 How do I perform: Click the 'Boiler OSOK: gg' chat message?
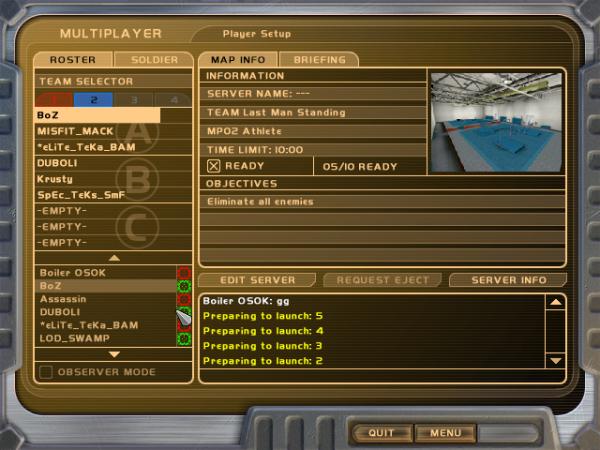pos(246,301)
